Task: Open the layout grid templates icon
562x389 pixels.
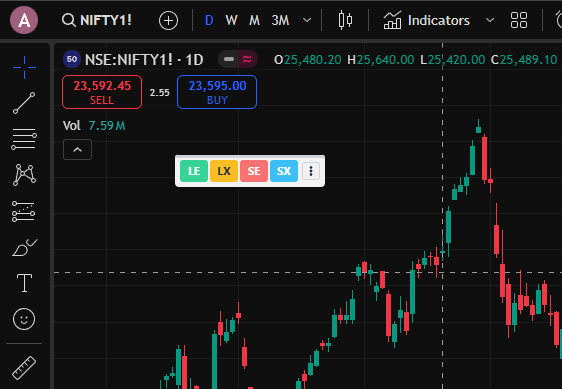Action: [x=519, y=20]
